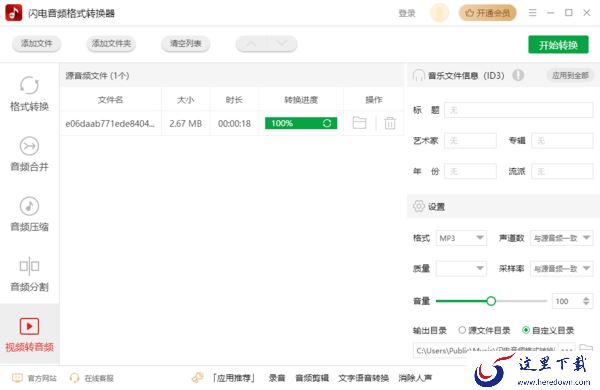
Task: Click the 闪电音频格式转换器 app logo
Action: 13,13
